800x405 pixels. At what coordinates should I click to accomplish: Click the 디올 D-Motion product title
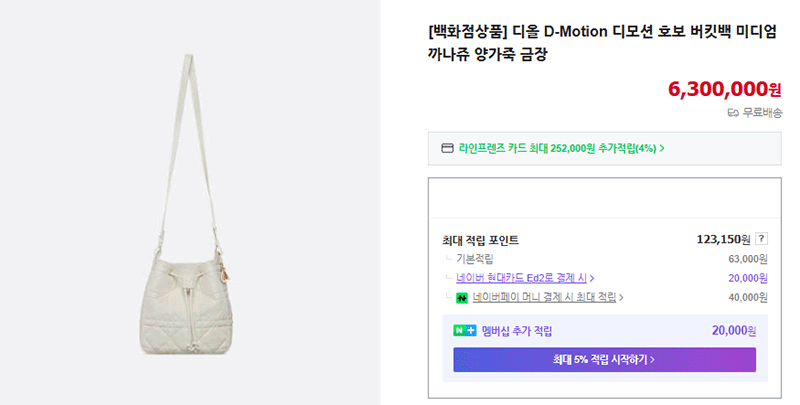pyautogui.click(x=602, y=42)
